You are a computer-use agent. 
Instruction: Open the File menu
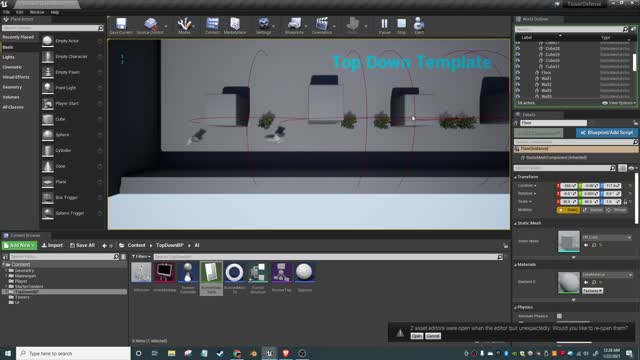point(7,12)
